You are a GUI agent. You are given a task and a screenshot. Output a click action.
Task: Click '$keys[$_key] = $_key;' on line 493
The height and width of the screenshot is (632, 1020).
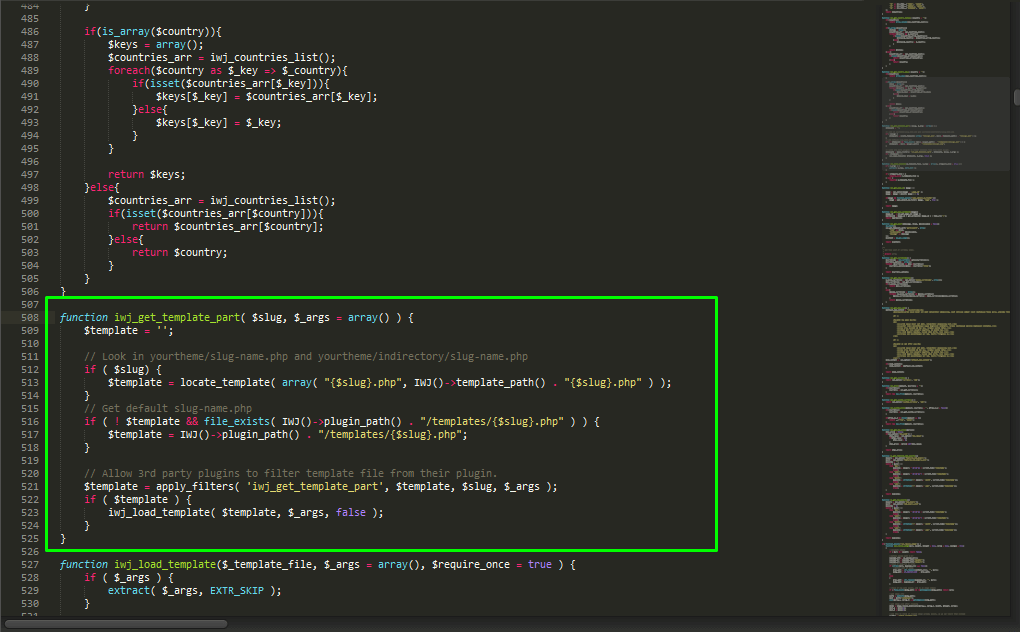coord(219,122)
